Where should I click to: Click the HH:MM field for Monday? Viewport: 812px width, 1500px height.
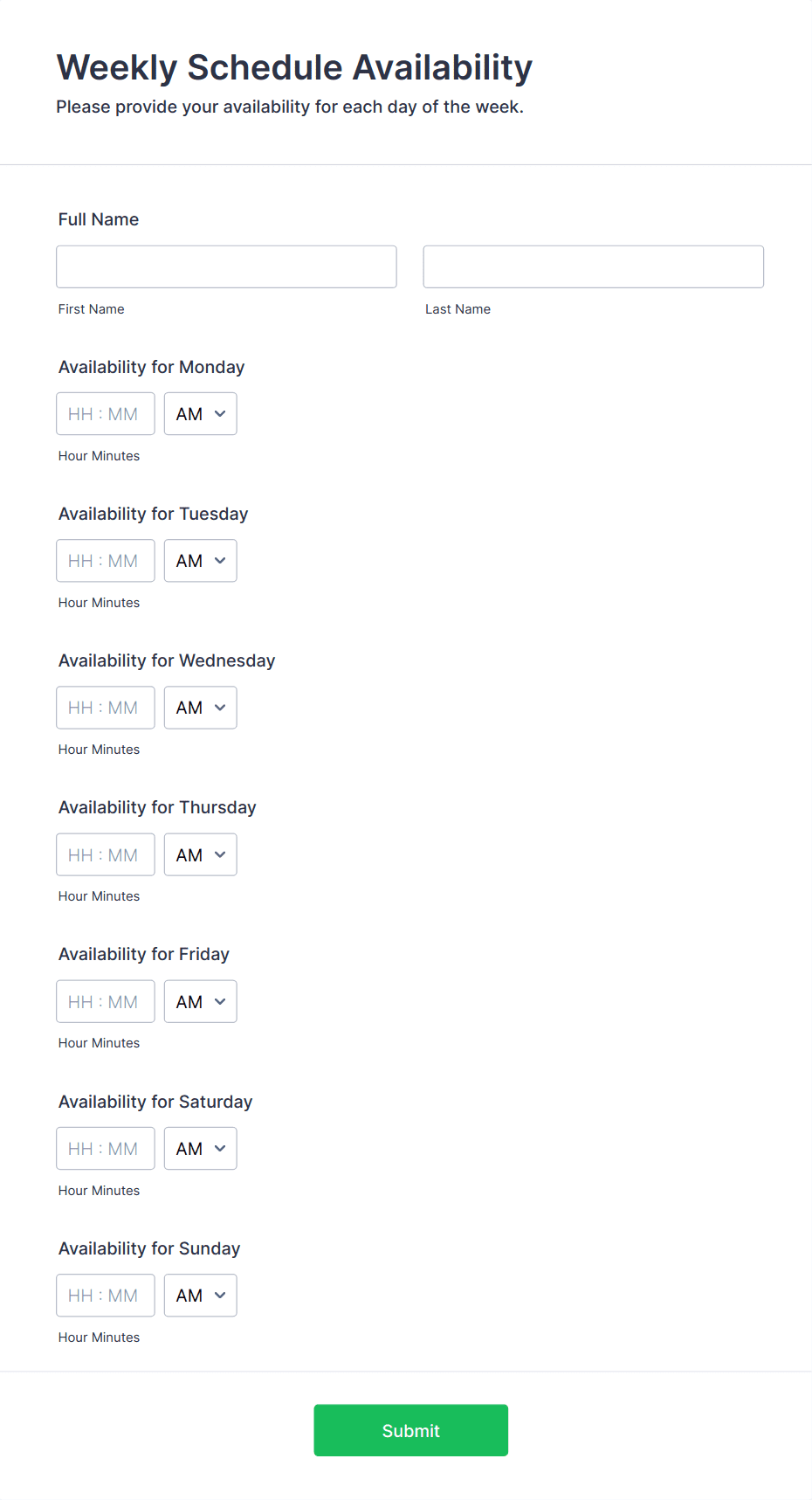[x=105, y=413]
